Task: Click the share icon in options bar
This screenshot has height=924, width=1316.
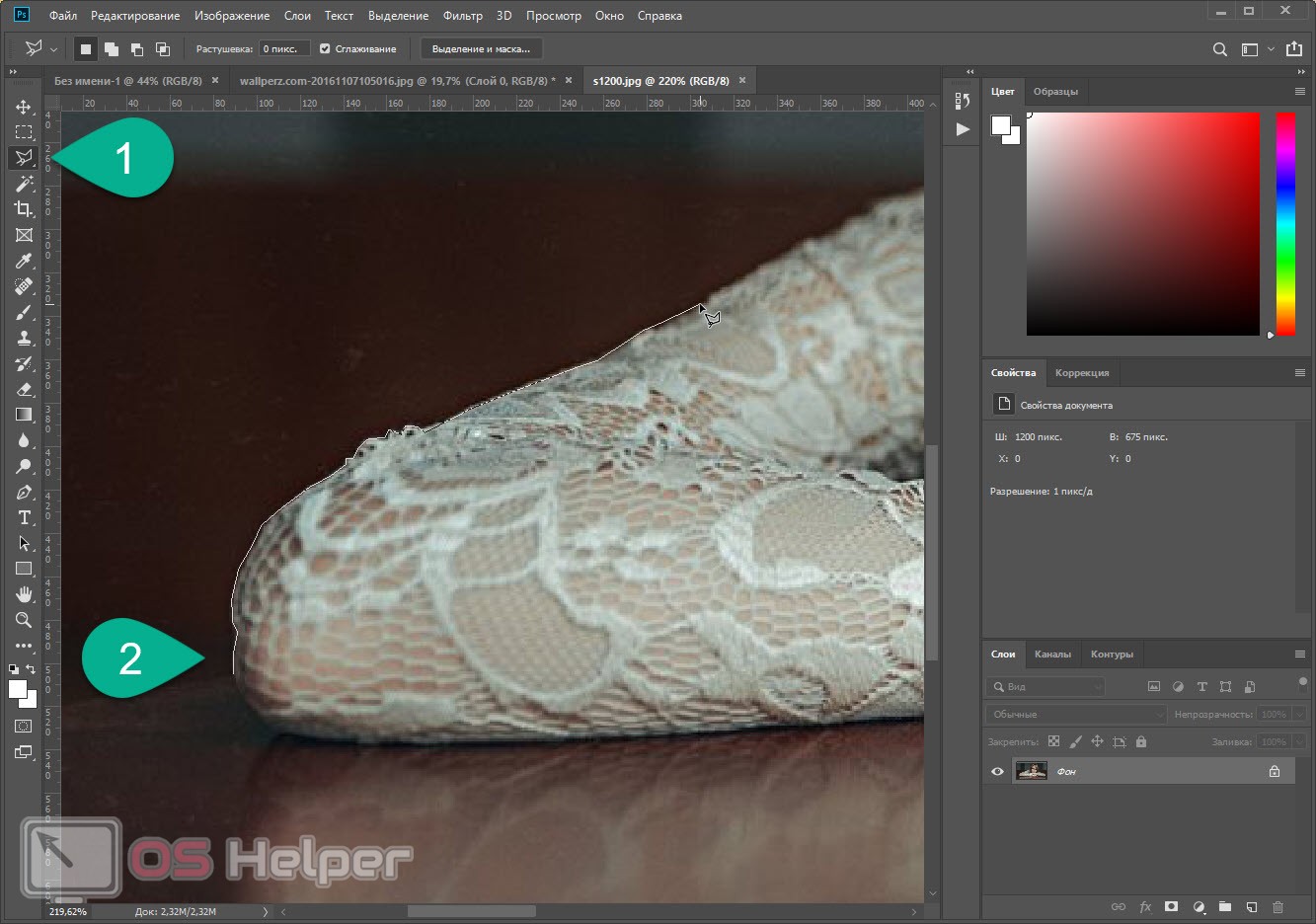Action: (1294, 48)
